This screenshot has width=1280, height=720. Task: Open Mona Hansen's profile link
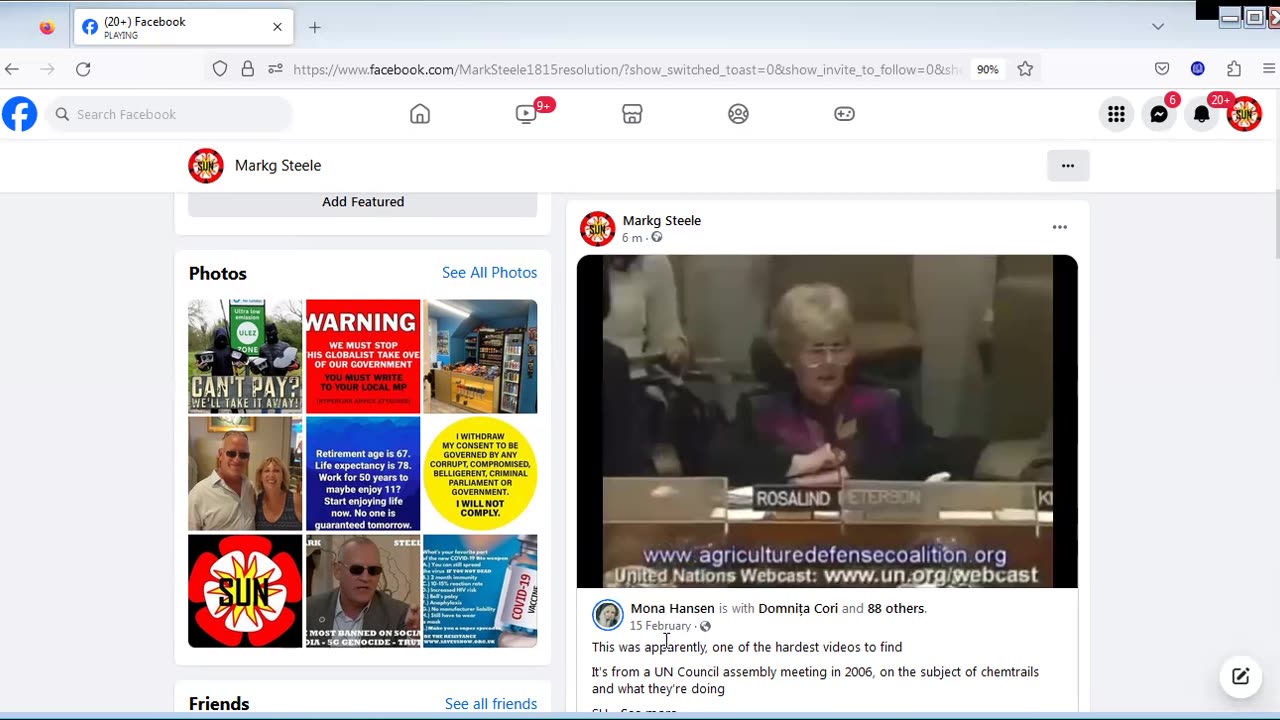pyautogui.click(x=672, y=608)
